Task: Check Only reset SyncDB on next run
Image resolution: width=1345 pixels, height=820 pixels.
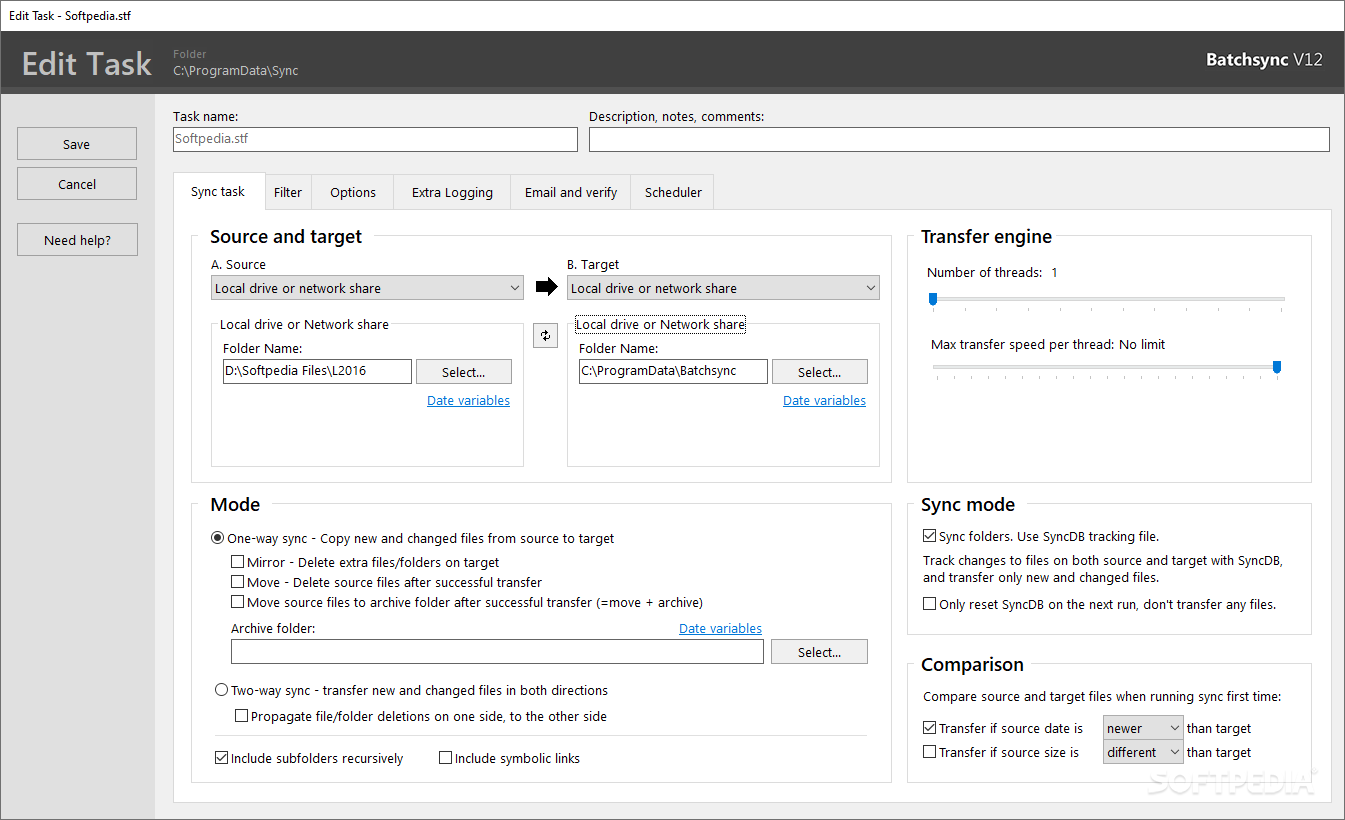Action: click(930, 604)
